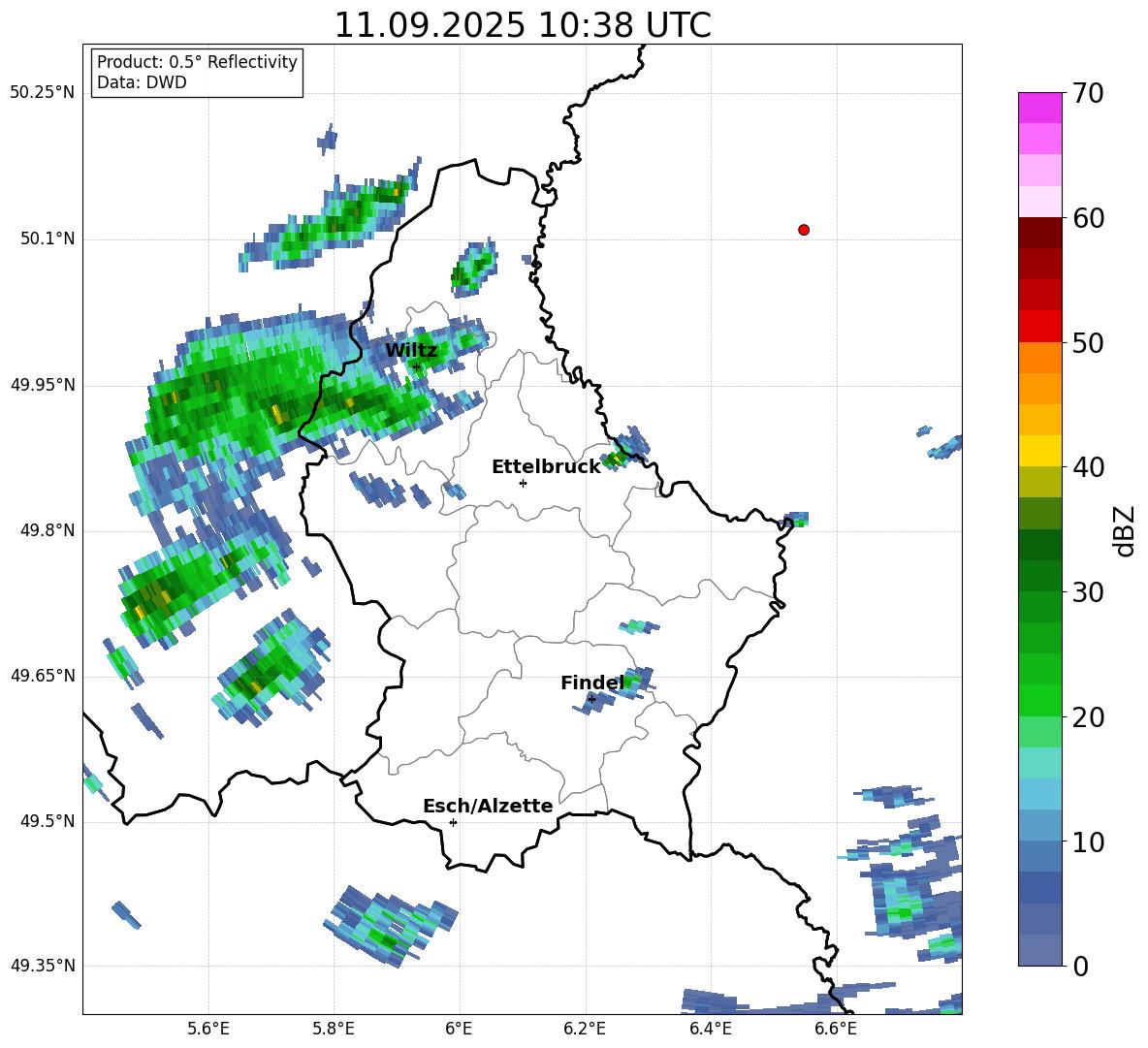The image size is (1148, 1048).
Task: Click the Product: 0.5° Reflectivity text
Action: [197, 62]
